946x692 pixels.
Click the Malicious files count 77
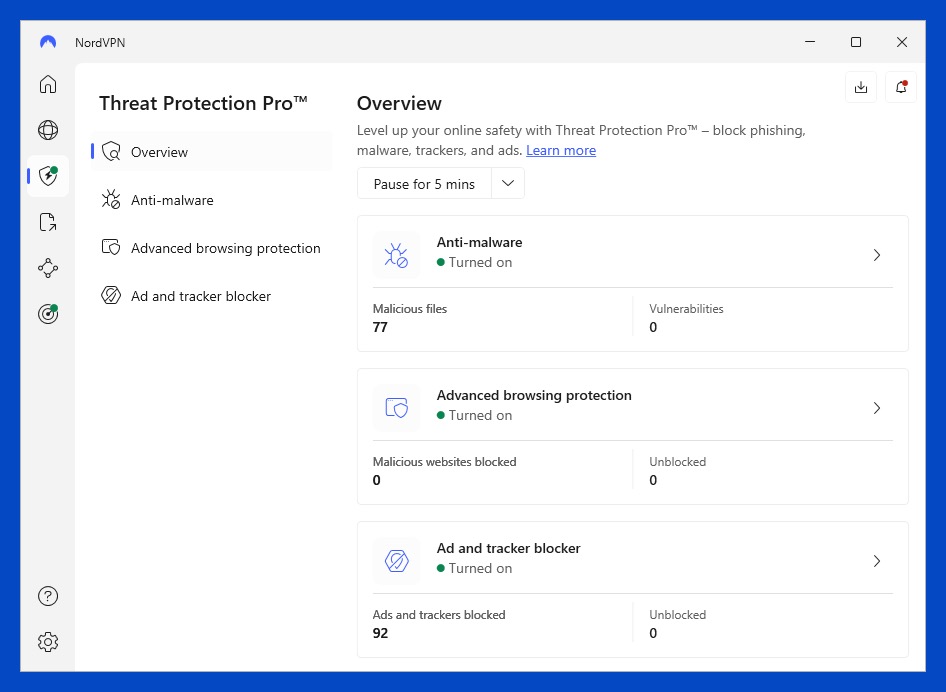380,327
